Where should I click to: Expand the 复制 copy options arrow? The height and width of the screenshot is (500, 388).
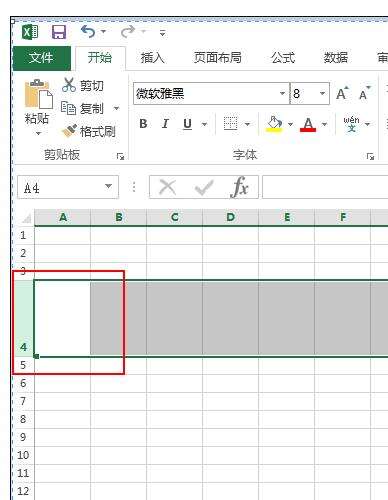pyautogui.click(x=116, y=109)
